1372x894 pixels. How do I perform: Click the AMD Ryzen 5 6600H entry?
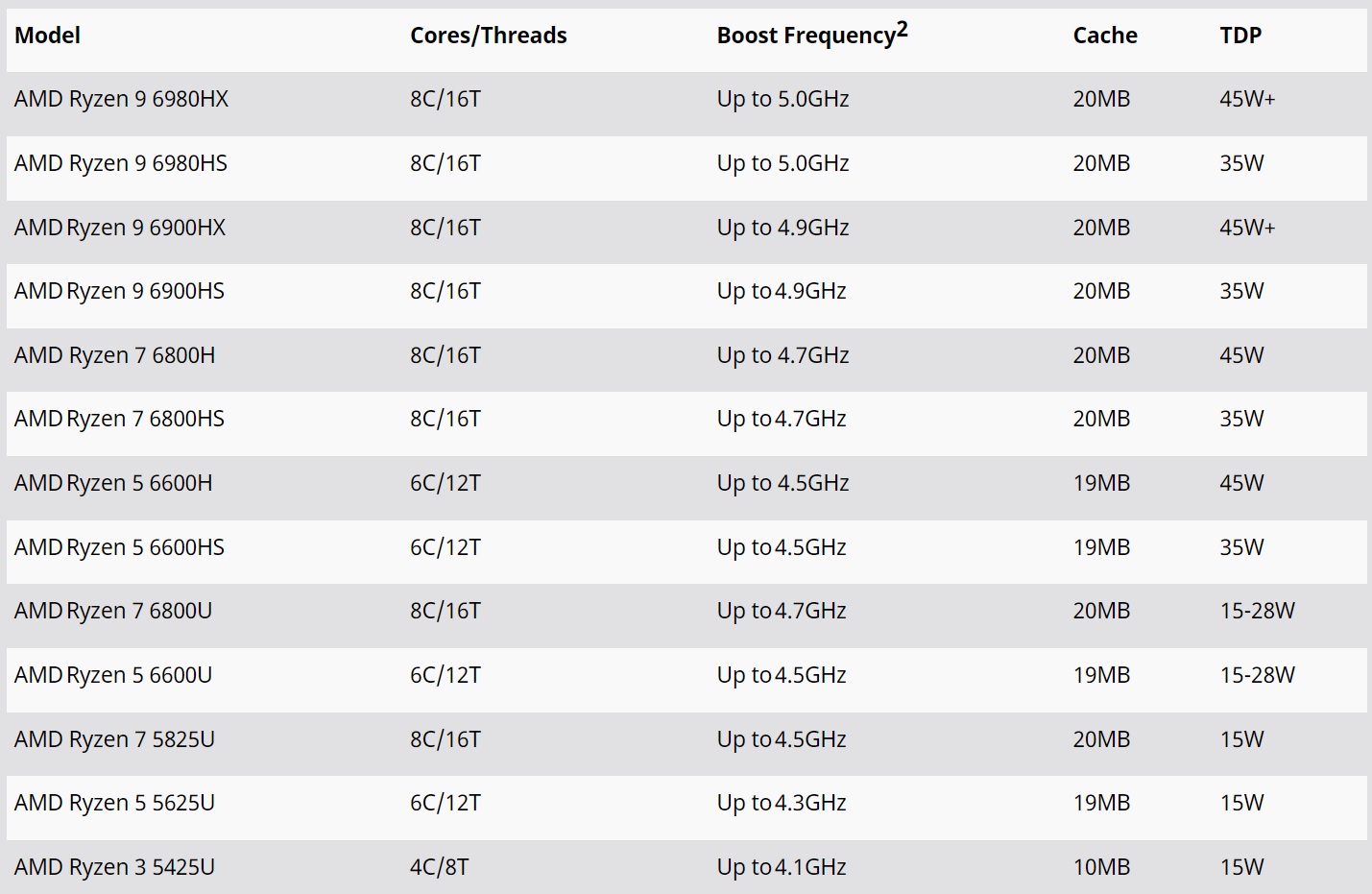pos(113,483)
